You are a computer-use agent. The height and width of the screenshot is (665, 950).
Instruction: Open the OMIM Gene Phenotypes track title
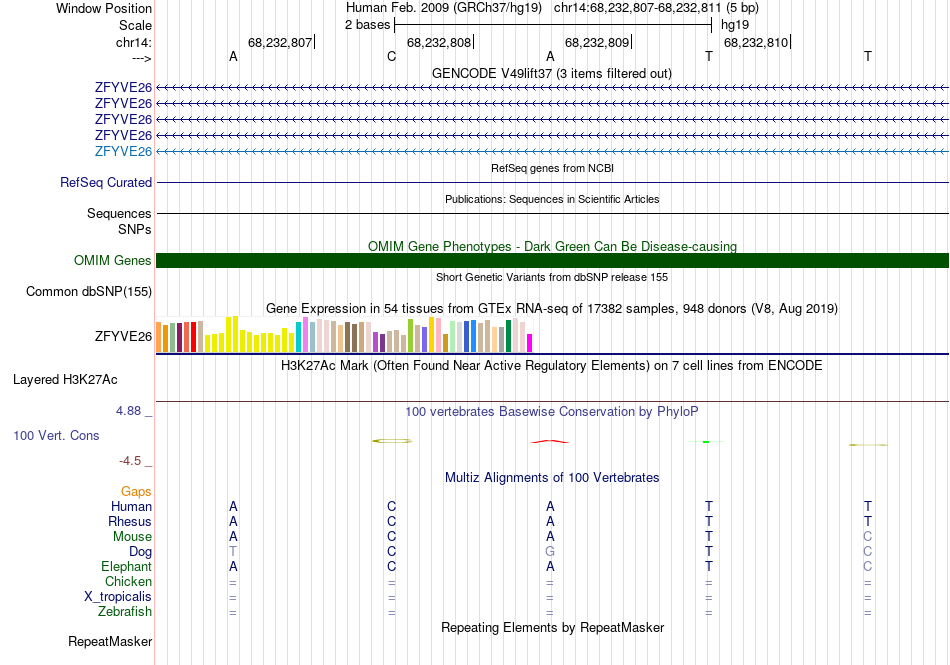(552, 246)
